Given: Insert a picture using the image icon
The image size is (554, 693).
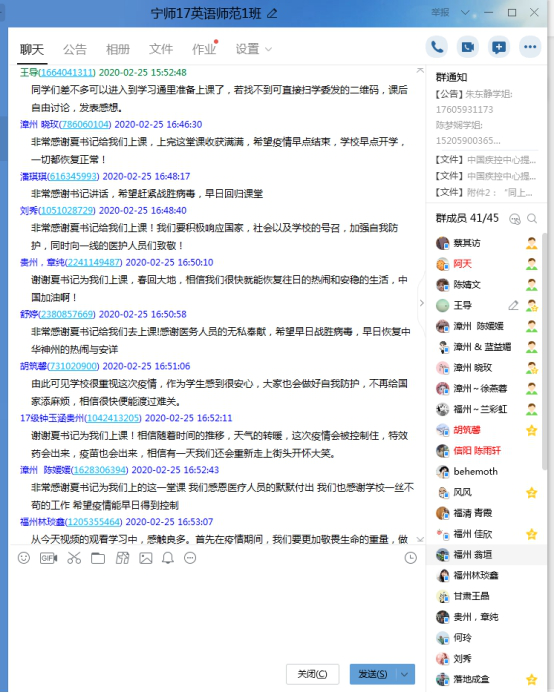Looking at the screenshot, I should click(146, 558).
